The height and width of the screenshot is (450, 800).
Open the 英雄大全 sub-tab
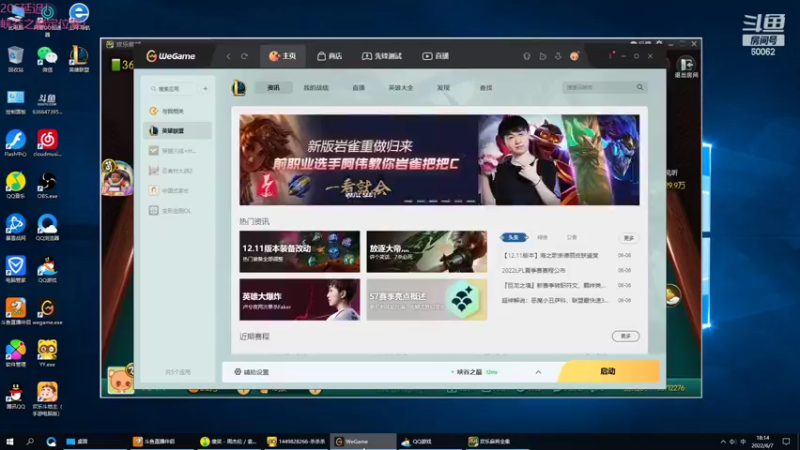pyautogui.click(x=401, y=88)
